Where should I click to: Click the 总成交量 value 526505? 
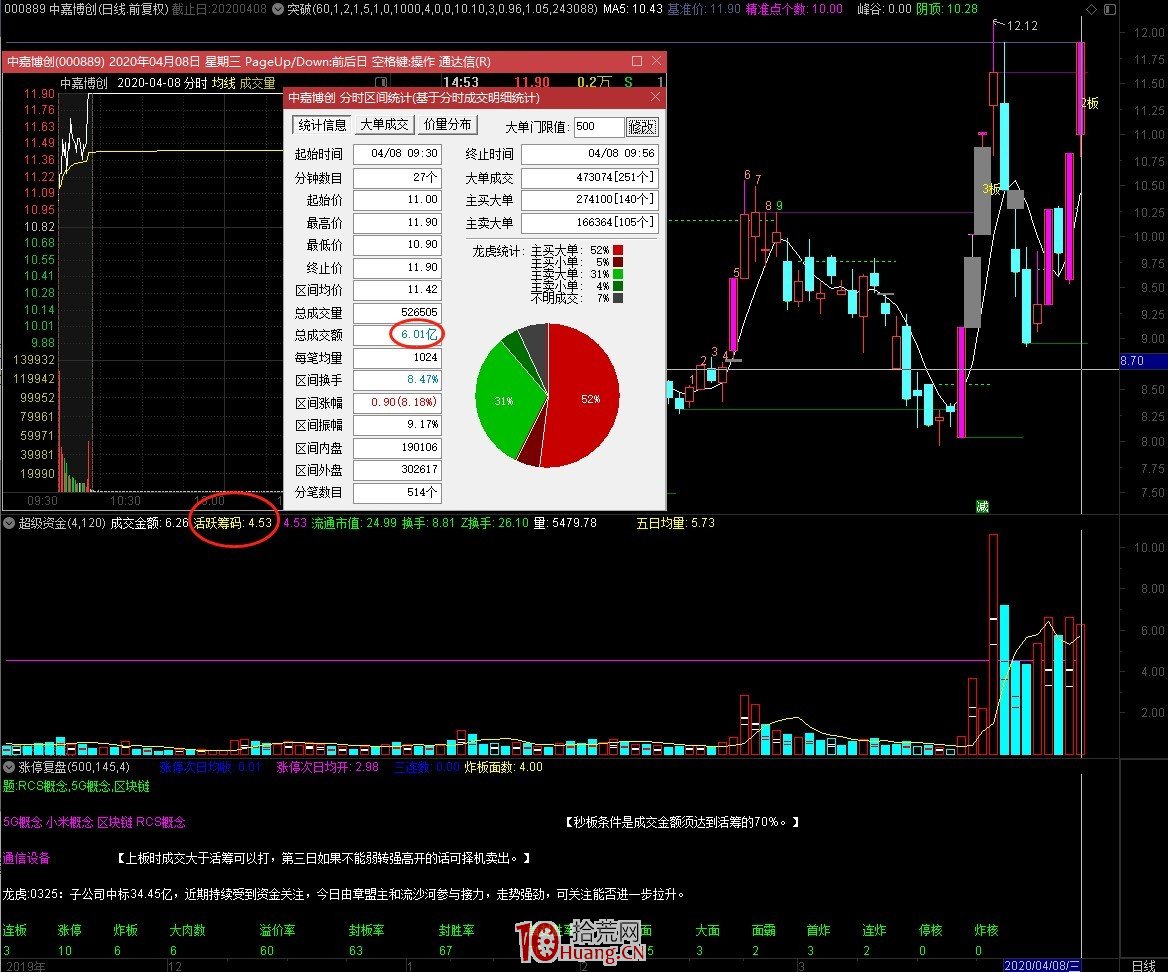pos(397,312)
